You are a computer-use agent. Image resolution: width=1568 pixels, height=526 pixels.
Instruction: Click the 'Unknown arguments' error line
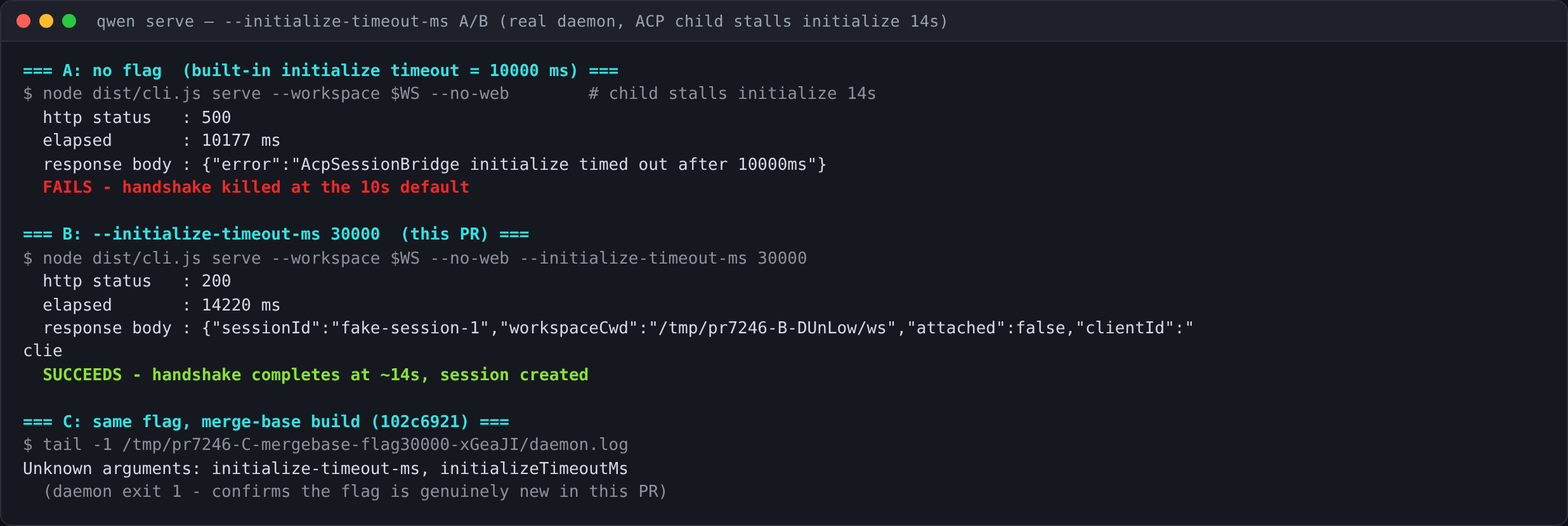(325, 469)
